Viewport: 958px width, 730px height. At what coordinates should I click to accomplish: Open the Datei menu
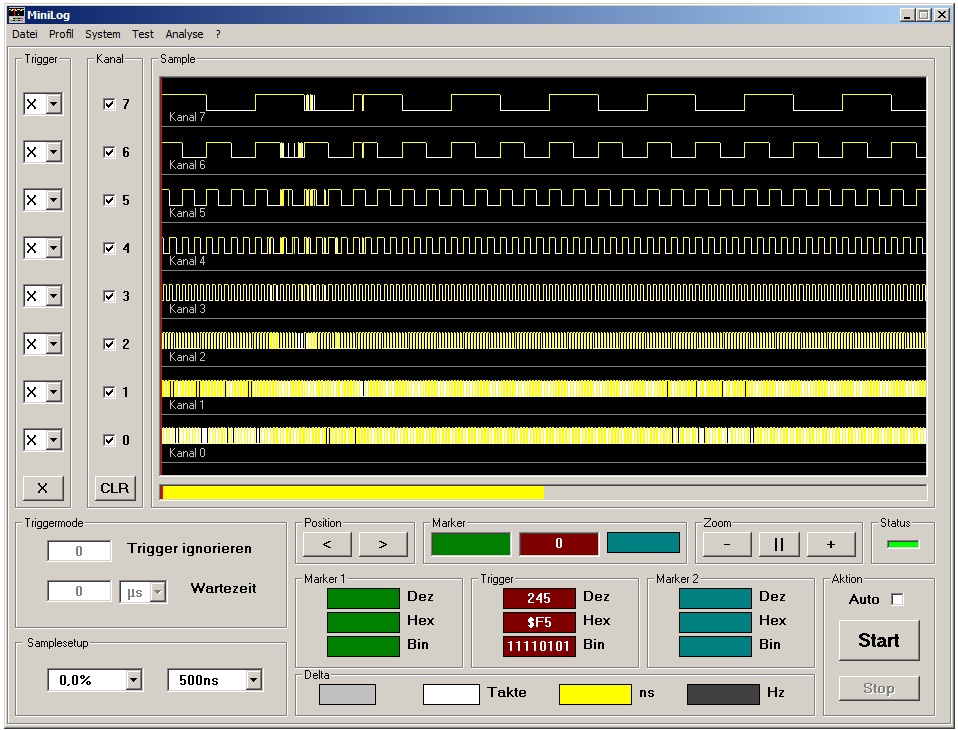[24, 34]
